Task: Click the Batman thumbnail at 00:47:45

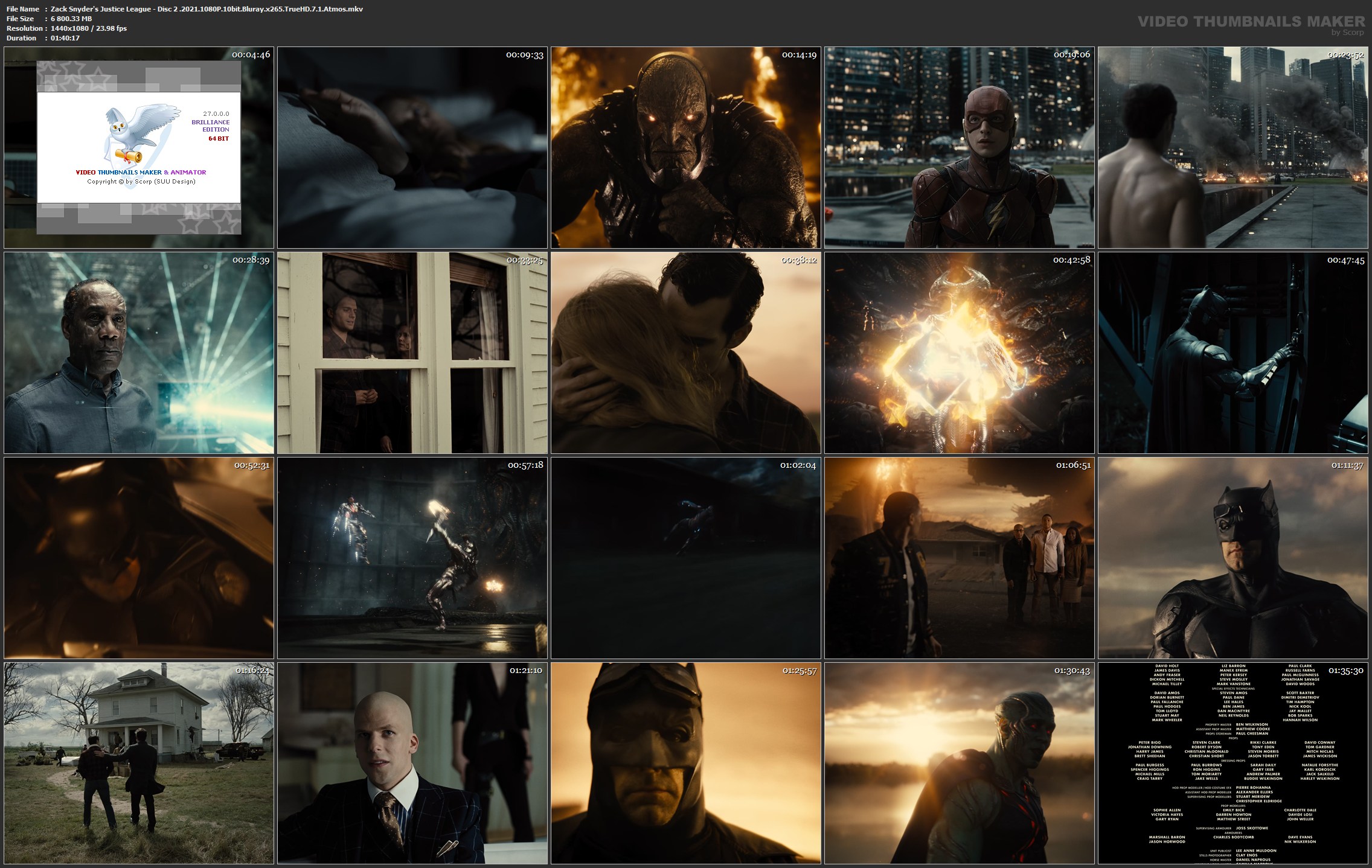Action: (x=1233, y=353)
